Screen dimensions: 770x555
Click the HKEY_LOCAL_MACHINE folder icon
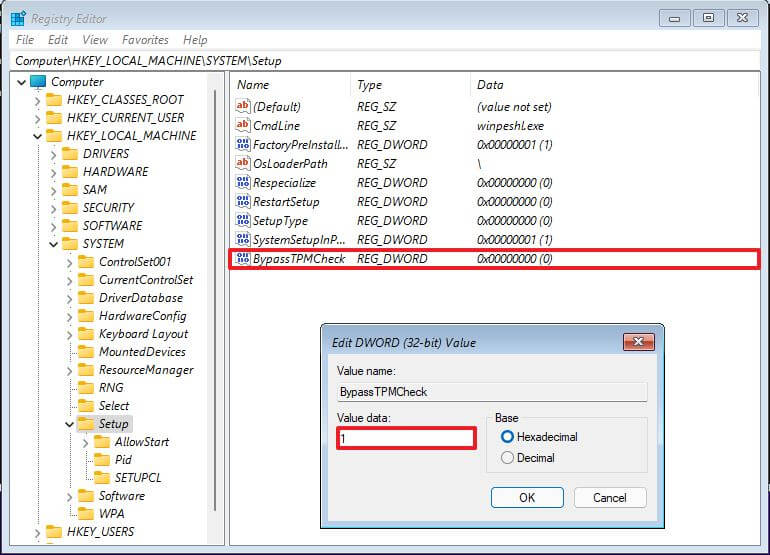(54, 136)
